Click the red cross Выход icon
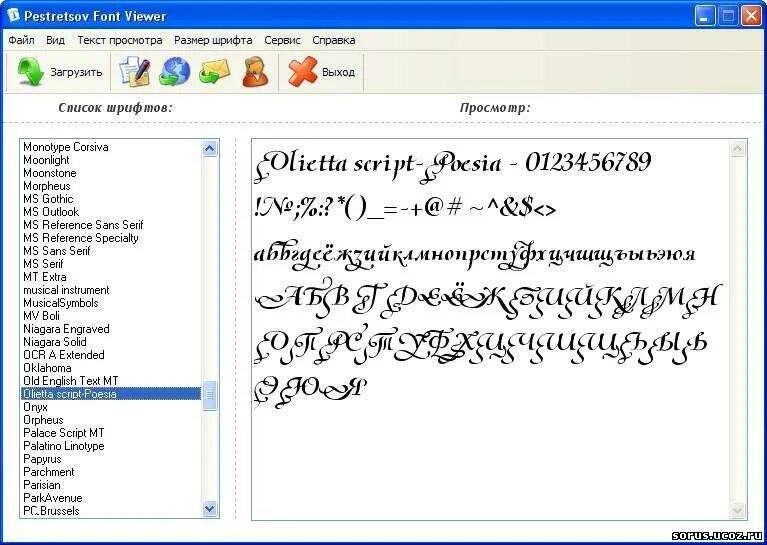Viewport: 767px width, 545px height. pos(303,72)
